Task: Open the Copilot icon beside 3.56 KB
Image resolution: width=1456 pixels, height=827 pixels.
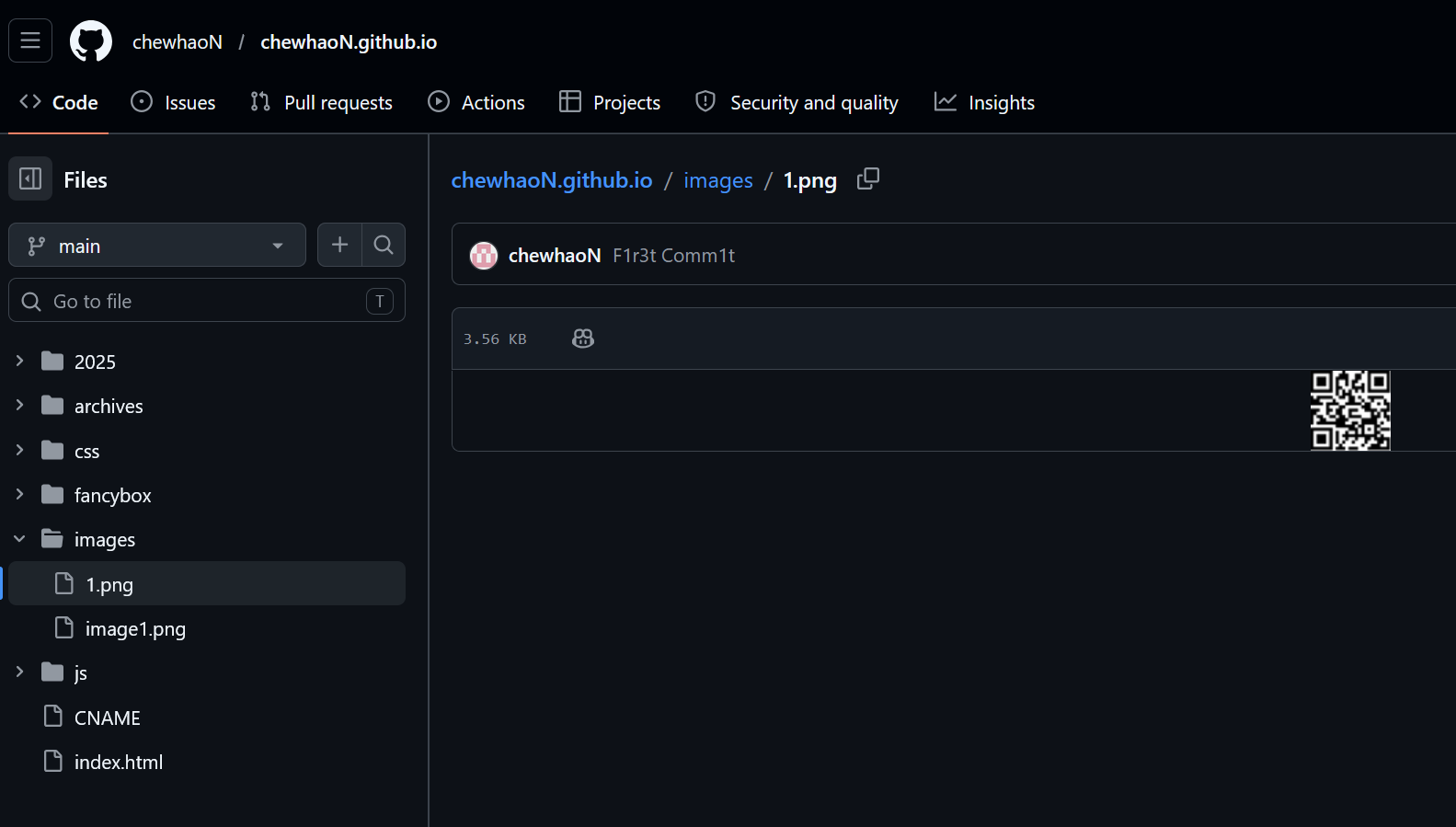Action: pos(583,339)
